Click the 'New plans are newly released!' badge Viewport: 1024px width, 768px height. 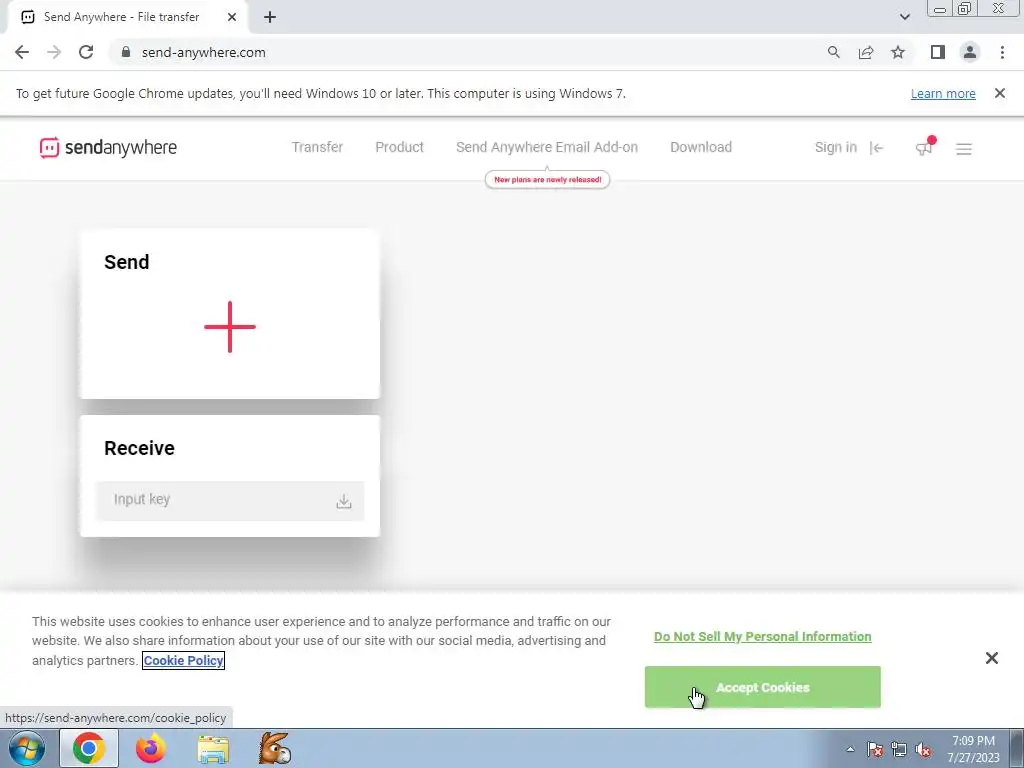click(547, 180)
